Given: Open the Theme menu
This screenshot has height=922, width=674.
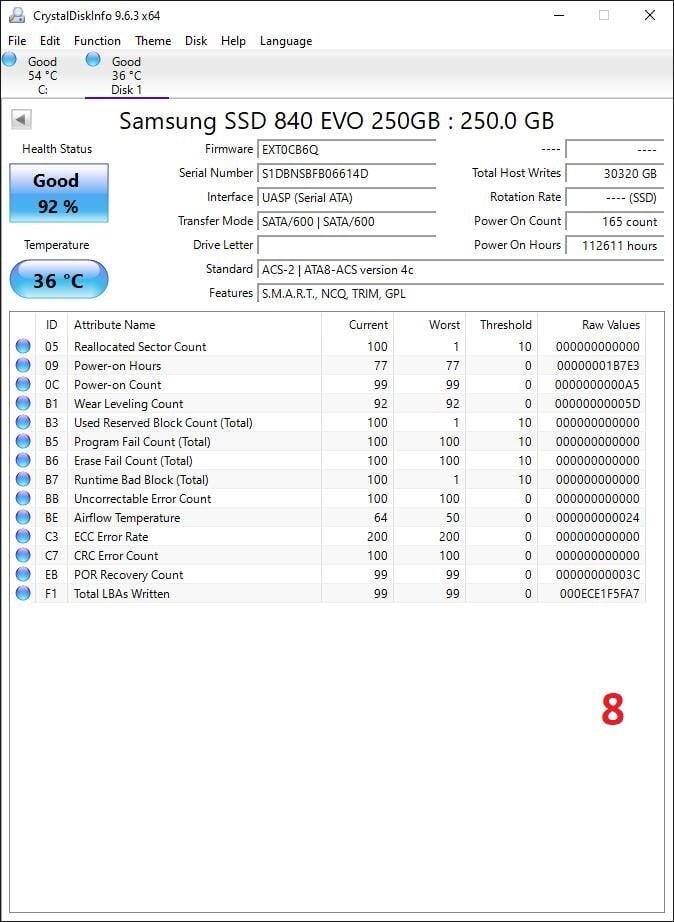Looking at the screenshot, I should [153, 41].
